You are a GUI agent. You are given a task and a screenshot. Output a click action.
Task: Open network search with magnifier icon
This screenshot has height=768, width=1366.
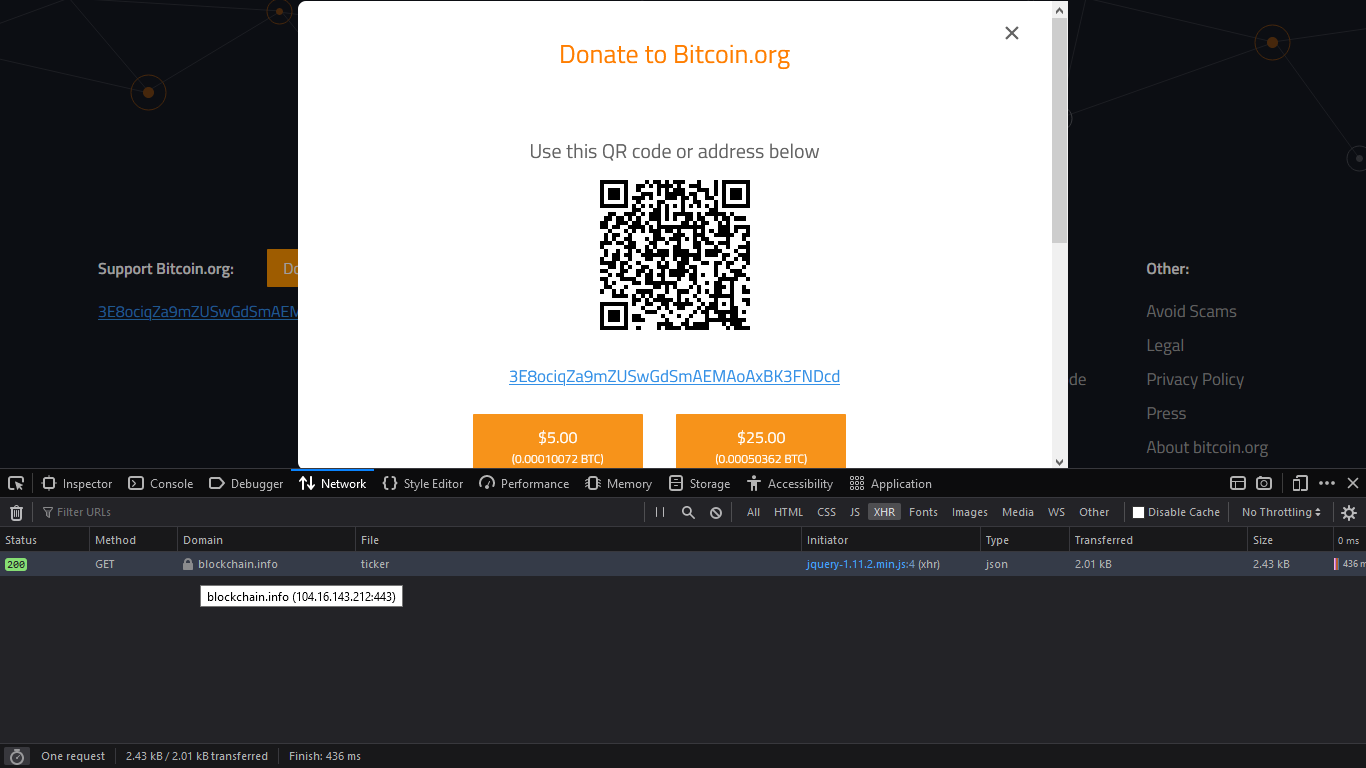click(688, 512)
